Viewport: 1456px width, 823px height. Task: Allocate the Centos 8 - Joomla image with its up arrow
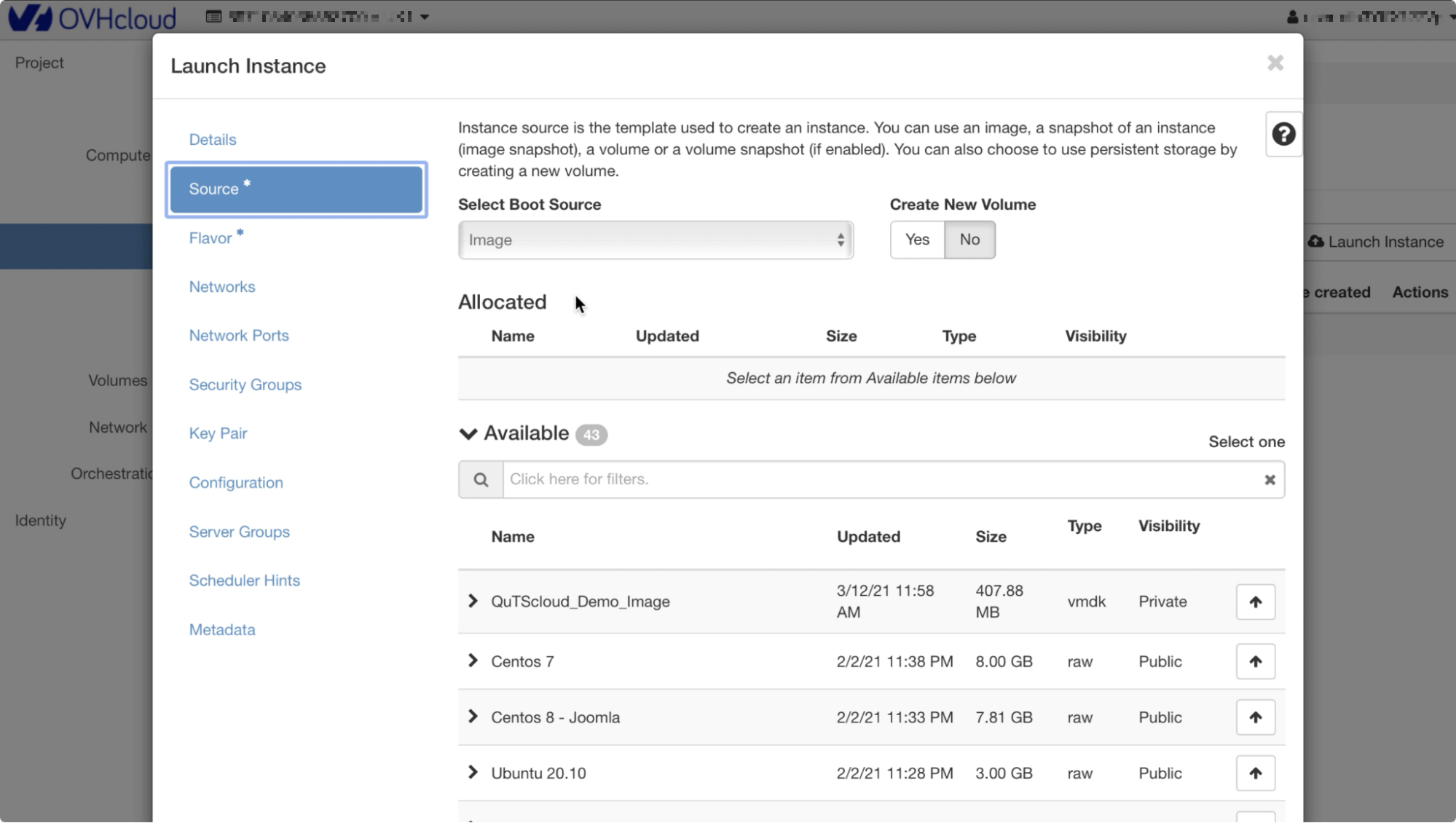[x=1255, y=717]
